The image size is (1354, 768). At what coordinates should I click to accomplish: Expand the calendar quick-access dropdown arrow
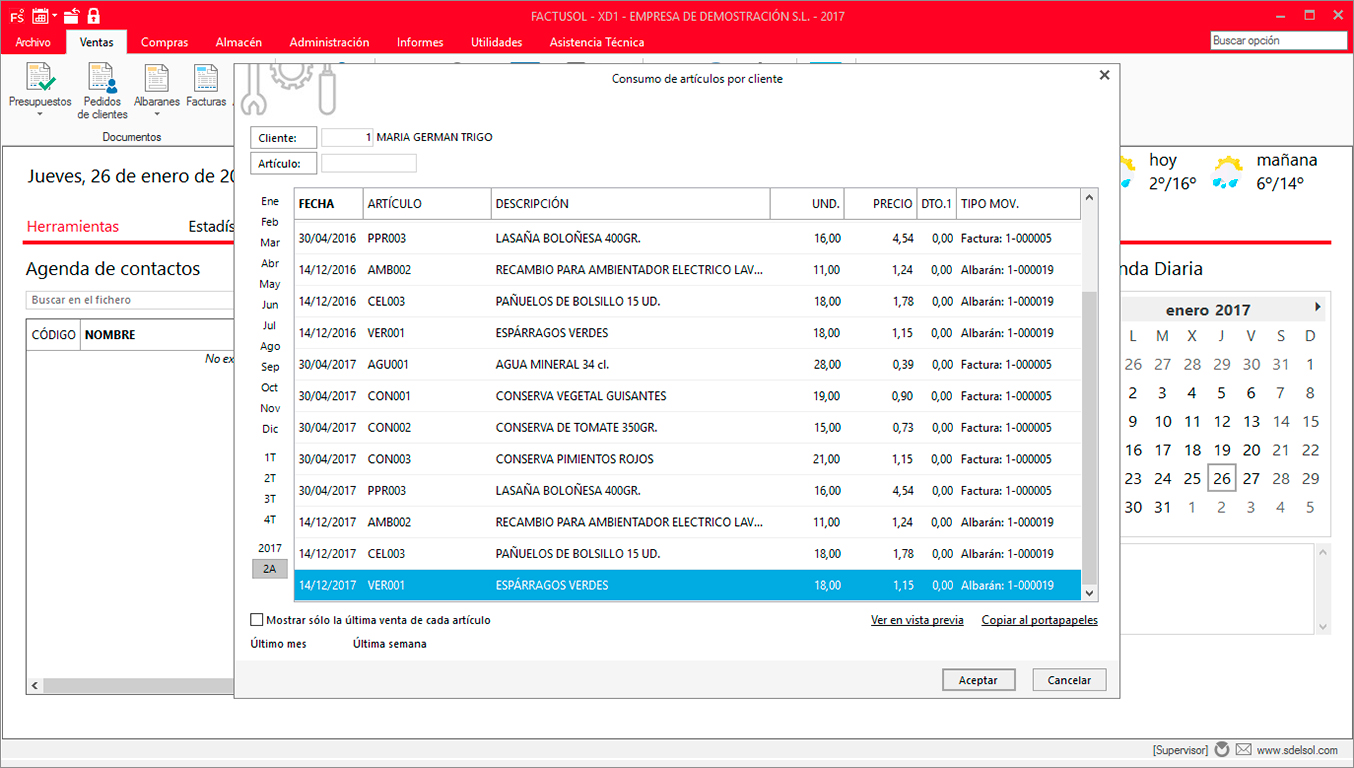(x=54, y=16)
